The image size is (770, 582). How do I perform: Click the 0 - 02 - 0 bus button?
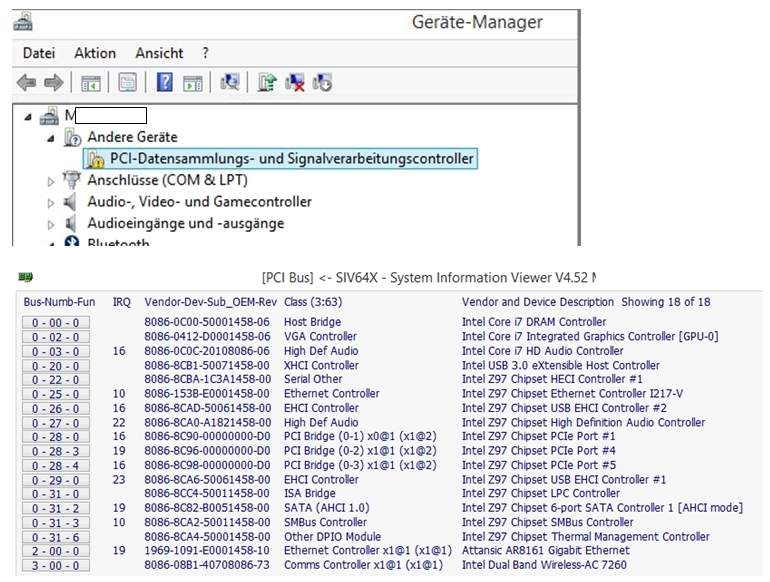(55, 337)
